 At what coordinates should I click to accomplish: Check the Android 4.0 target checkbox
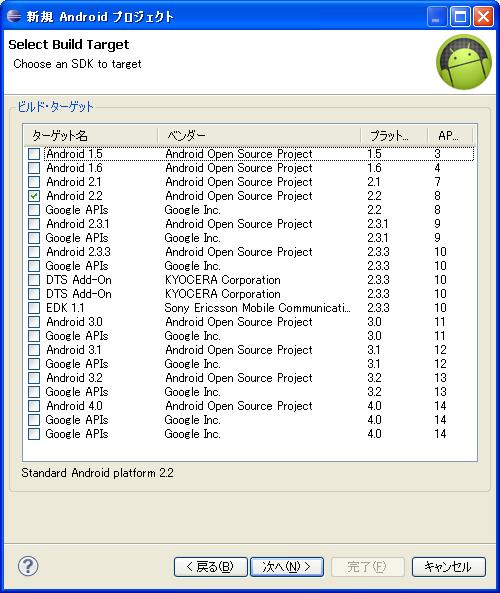pyautogui.click(x=34, y=406)
